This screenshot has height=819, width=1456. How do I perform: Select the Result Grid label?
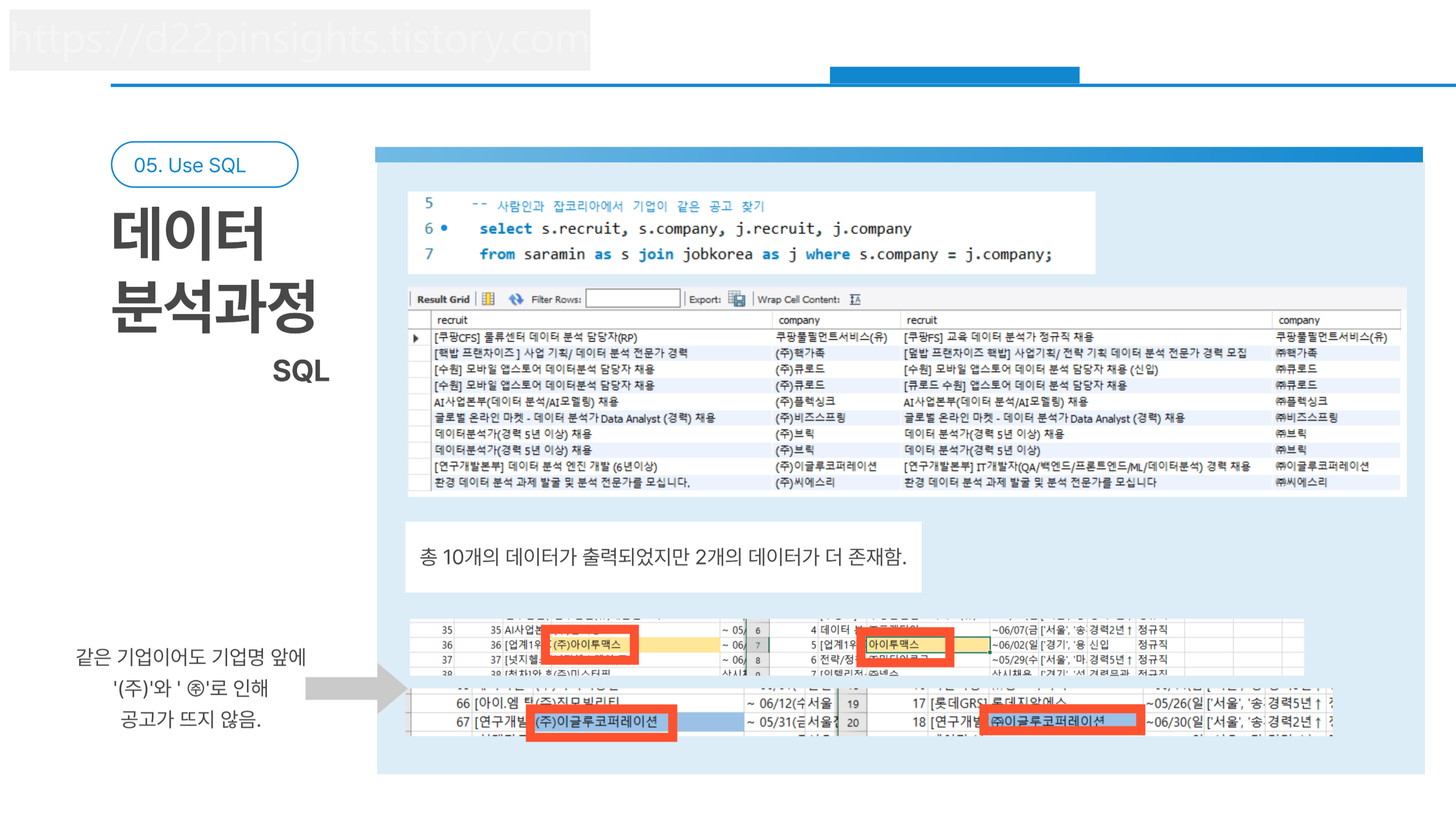click(443, 299)
